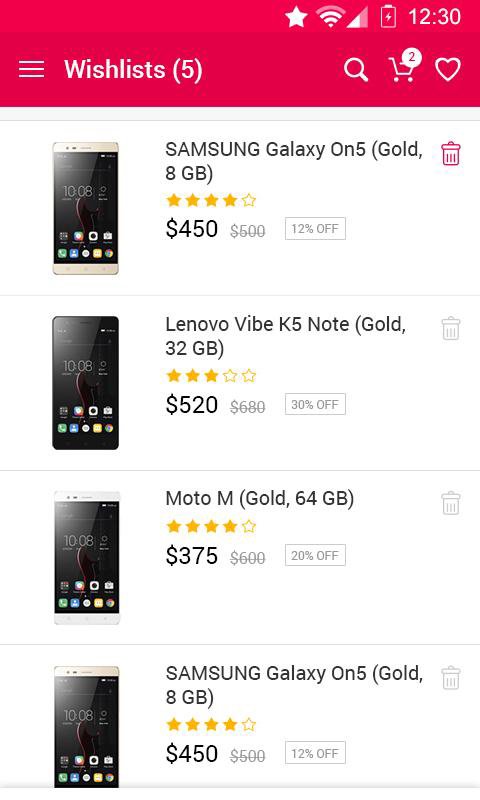Viewport: 480px width, 800px height.
Task: Tap the Wi-Fi status icon
Action: pos(330,17)
